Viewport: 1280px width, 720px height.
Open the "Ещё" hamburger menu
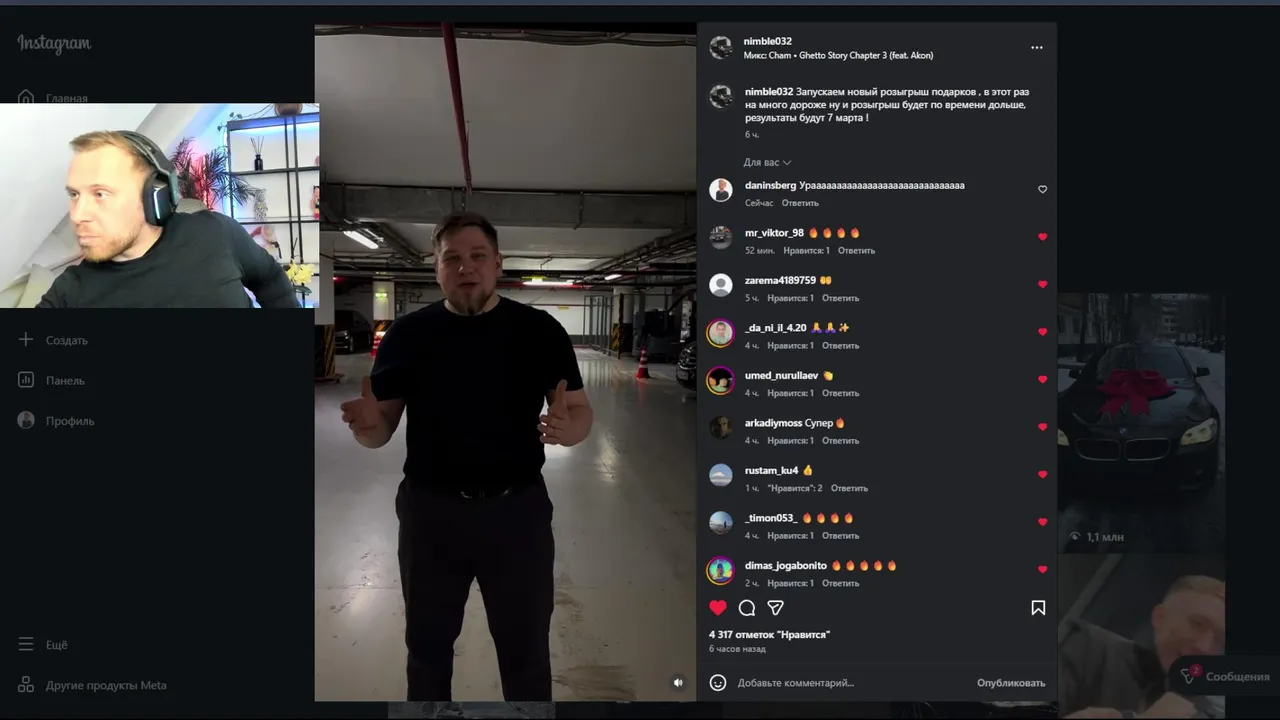point(43,645)
